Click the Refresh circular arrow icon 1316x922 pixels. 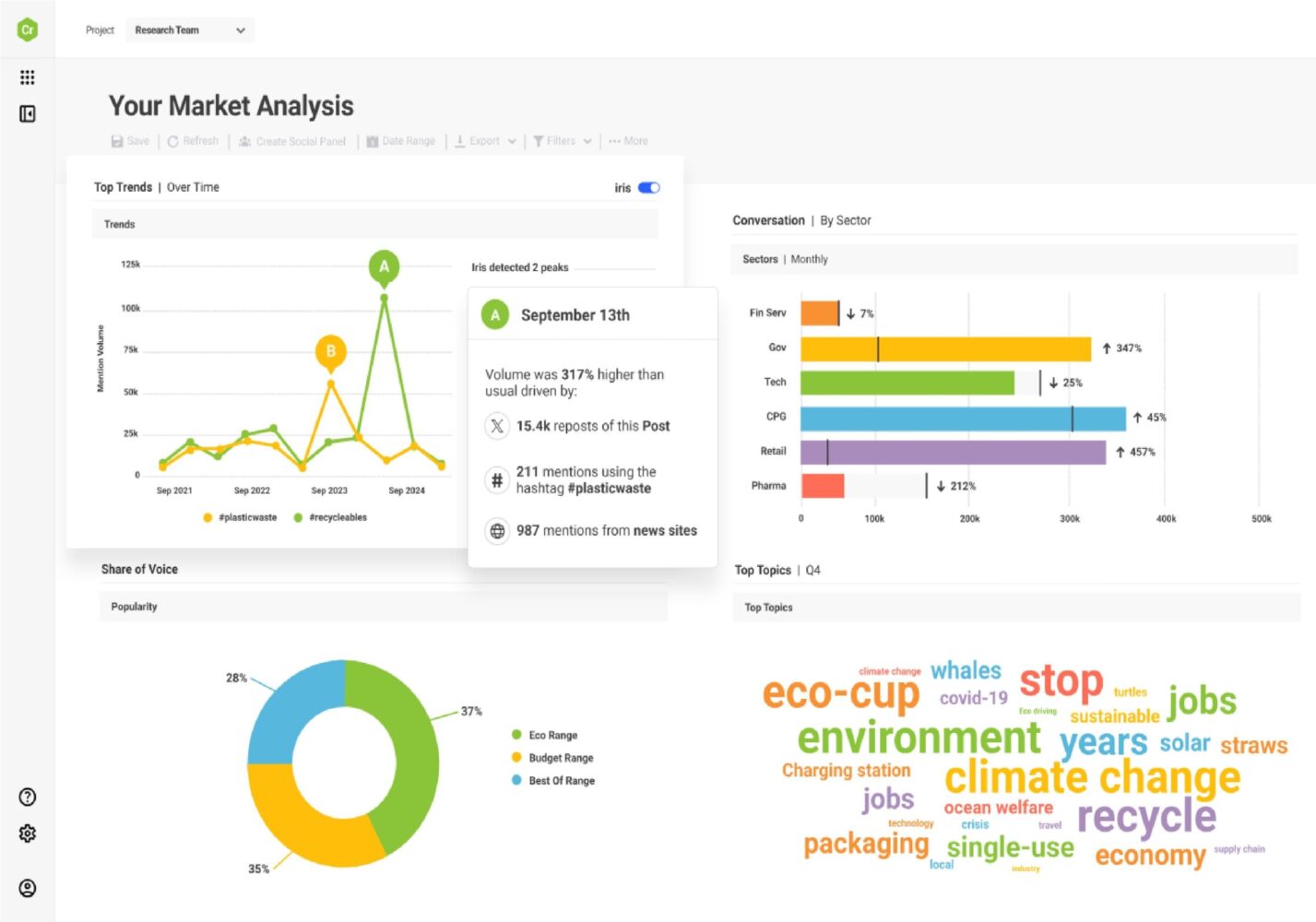click(172, 141)
